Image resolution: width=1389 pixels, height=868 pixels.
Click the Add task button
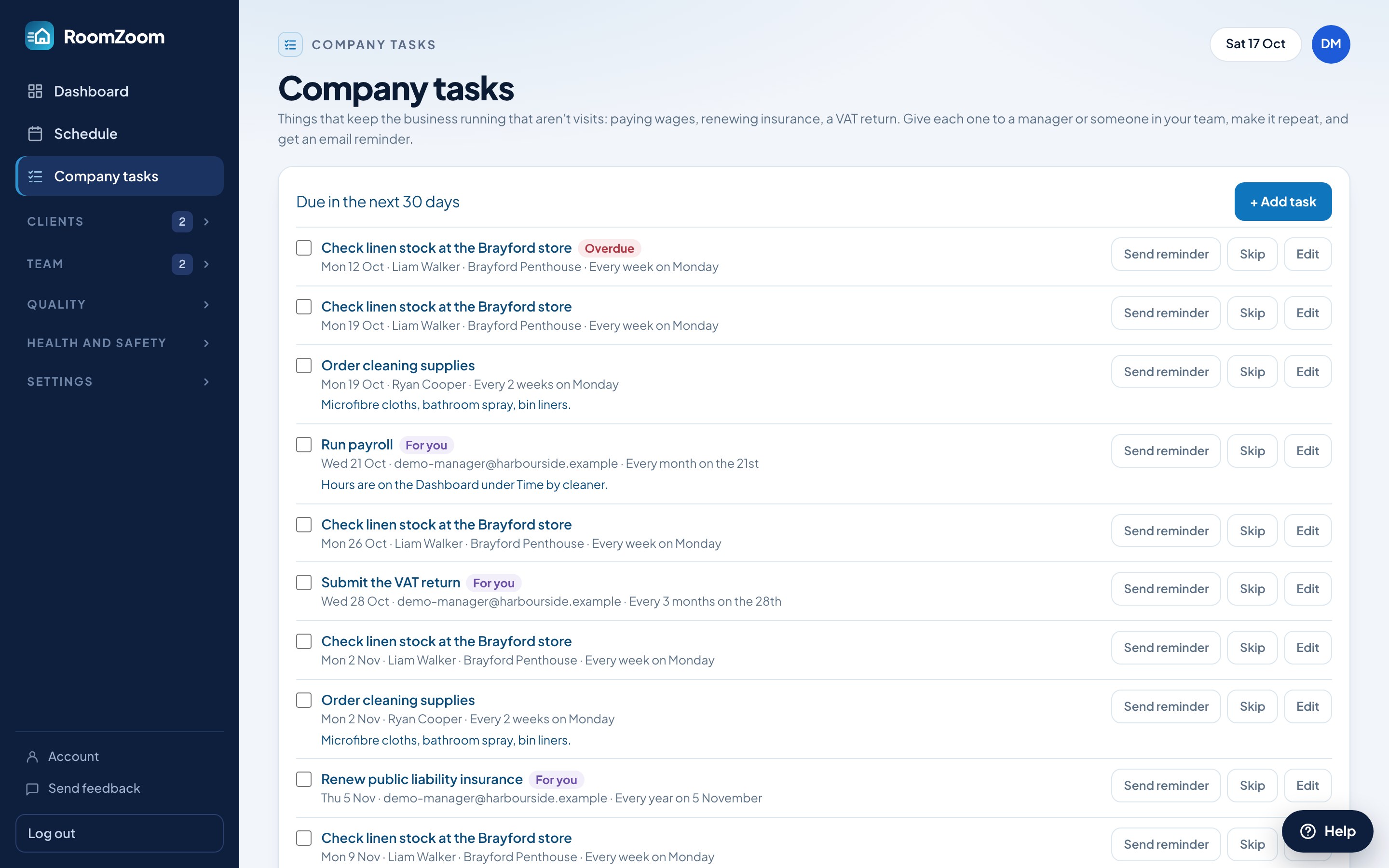pyautogui.click(x=1283, y=202)
